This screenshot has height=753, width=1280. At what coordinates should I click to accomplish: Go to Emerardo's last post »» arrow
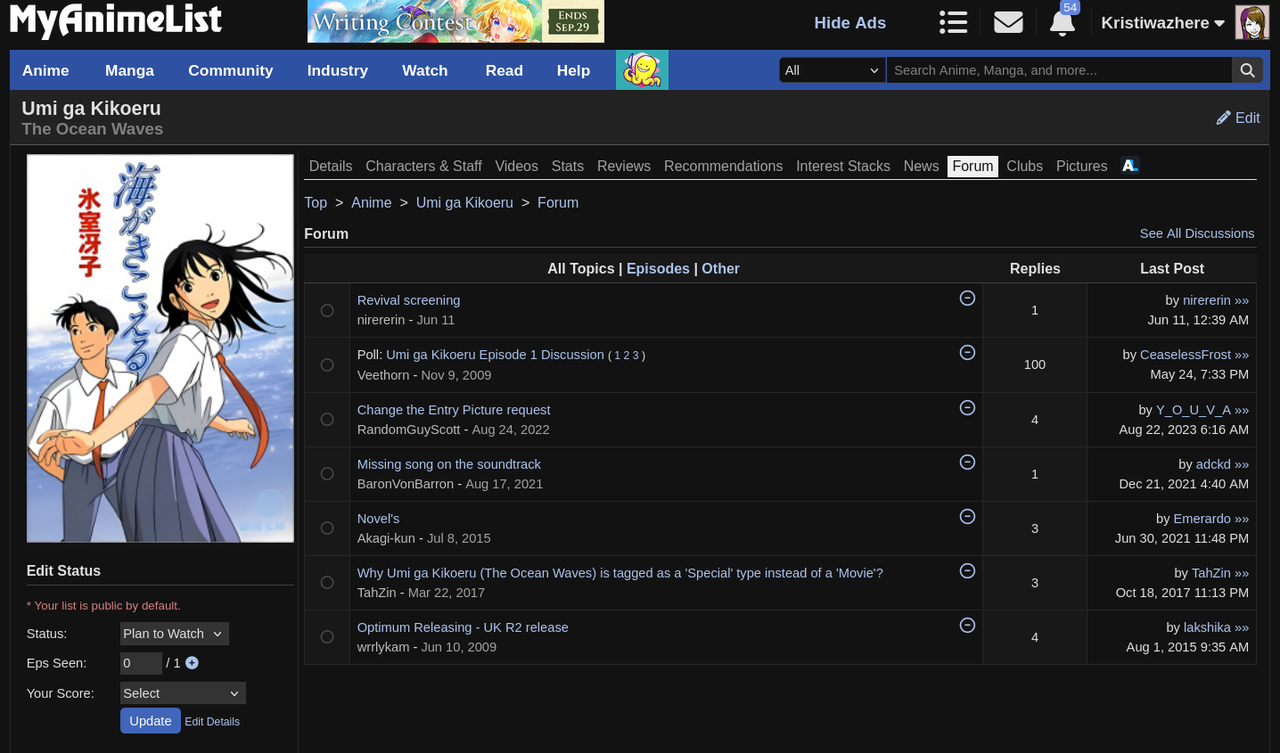click(x=1242, y=519)
